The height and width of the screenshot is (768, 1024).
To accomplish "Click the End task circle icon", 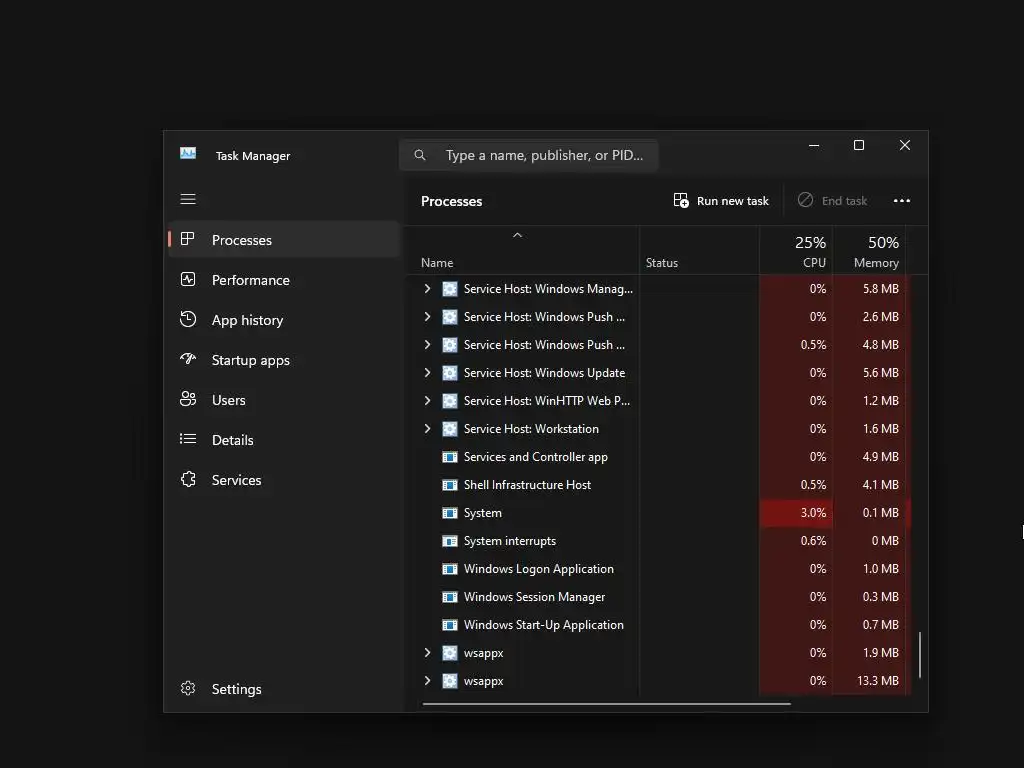I will [805, 200].
